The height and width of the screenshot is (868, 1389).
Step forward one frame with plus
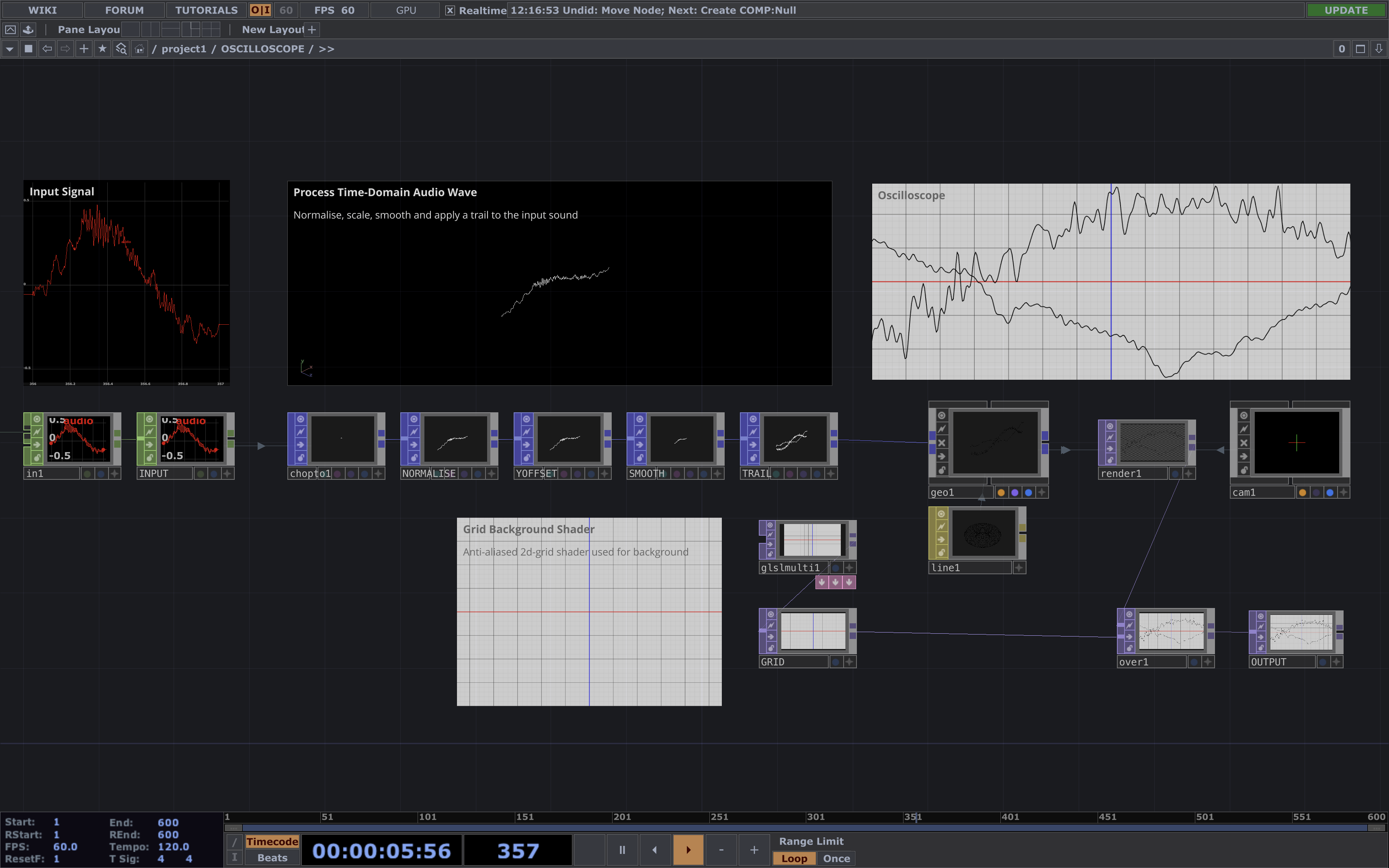tap(754, 850)
